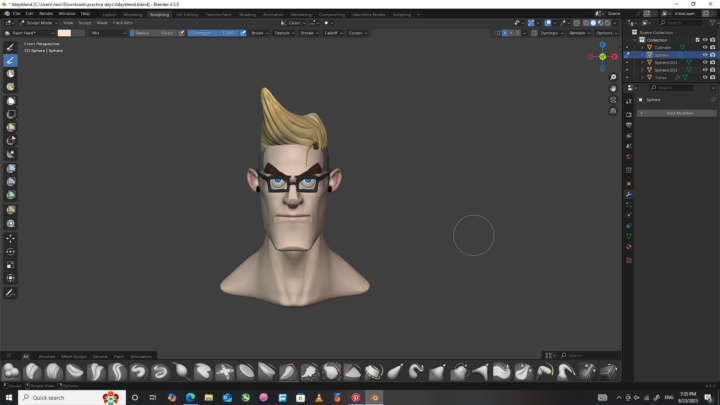This screenshot has height=405, width=720.
Task: Open the Paint Hard brush selector dropdown
Action: 29,33
